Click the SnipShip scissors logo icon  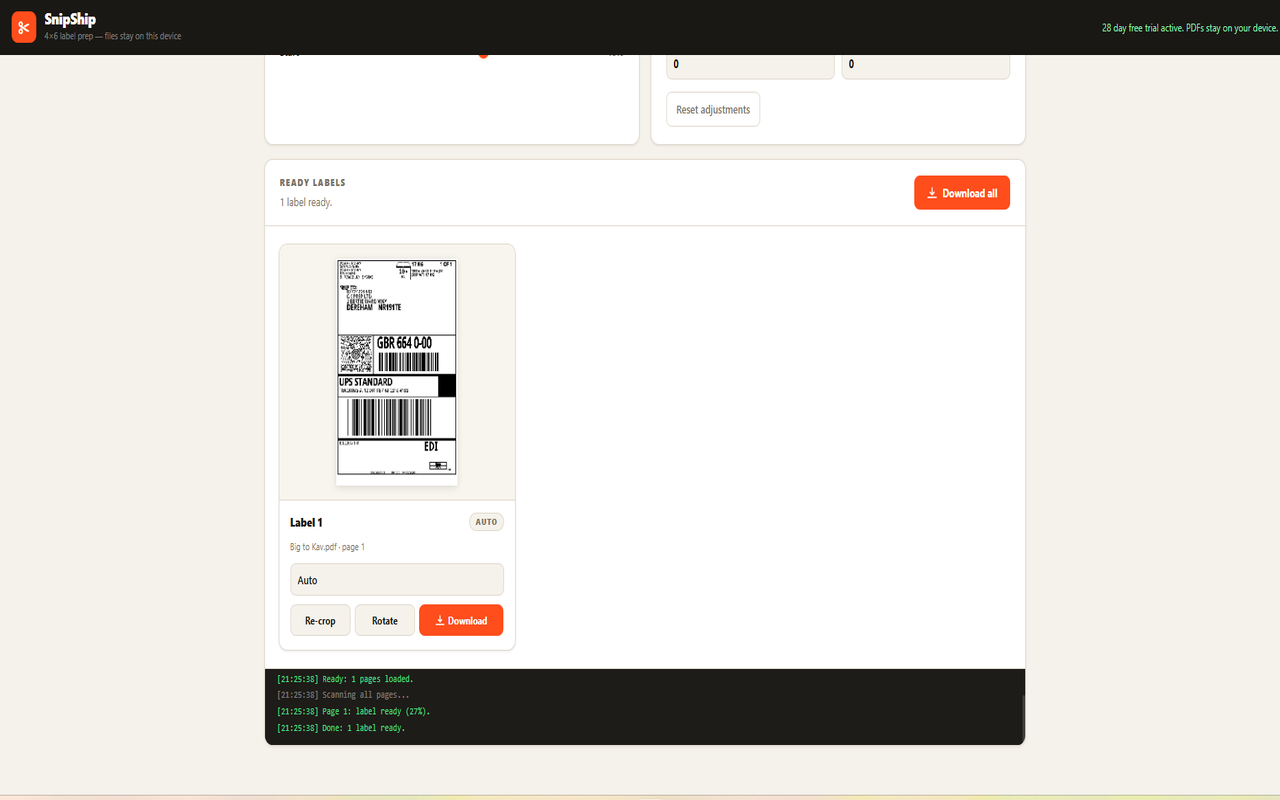tap(24, 27)
